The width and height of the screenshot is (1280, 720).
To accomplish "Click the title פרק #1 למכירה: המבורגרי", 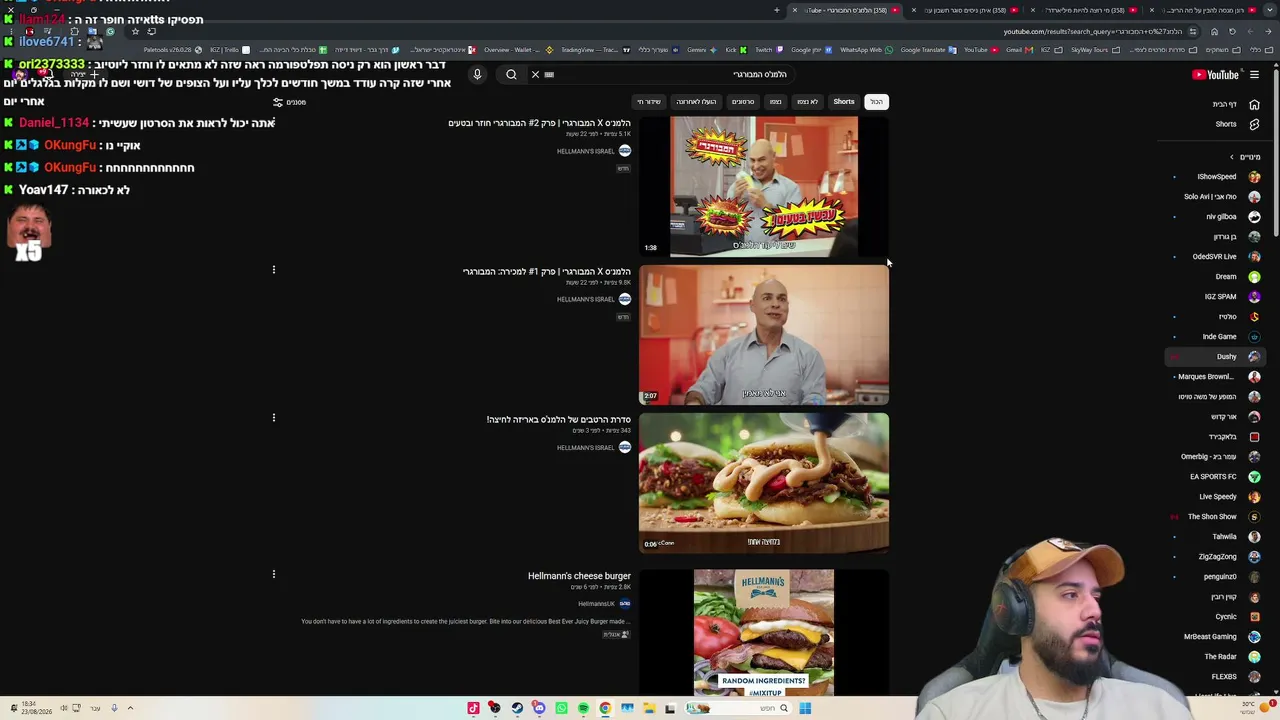I will [x=546, y=272].
